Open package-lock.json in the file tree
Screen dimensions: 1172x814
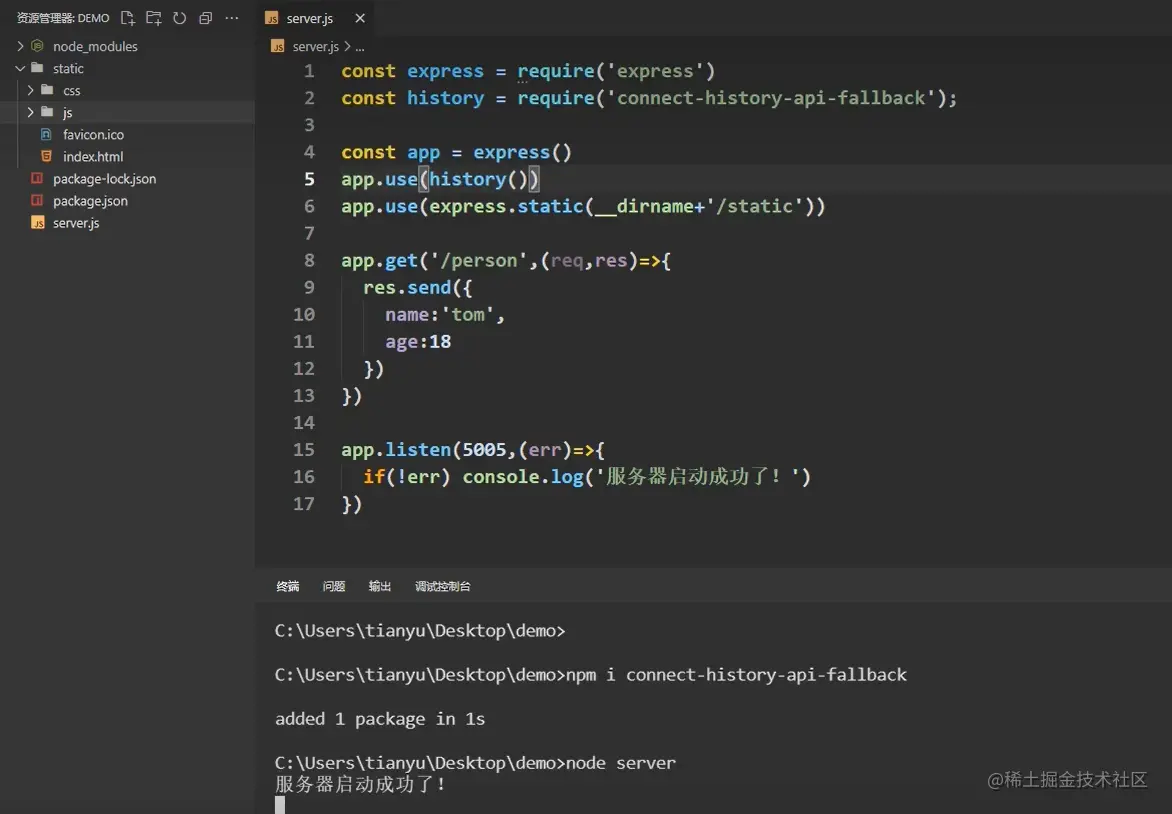pos(105,179)
